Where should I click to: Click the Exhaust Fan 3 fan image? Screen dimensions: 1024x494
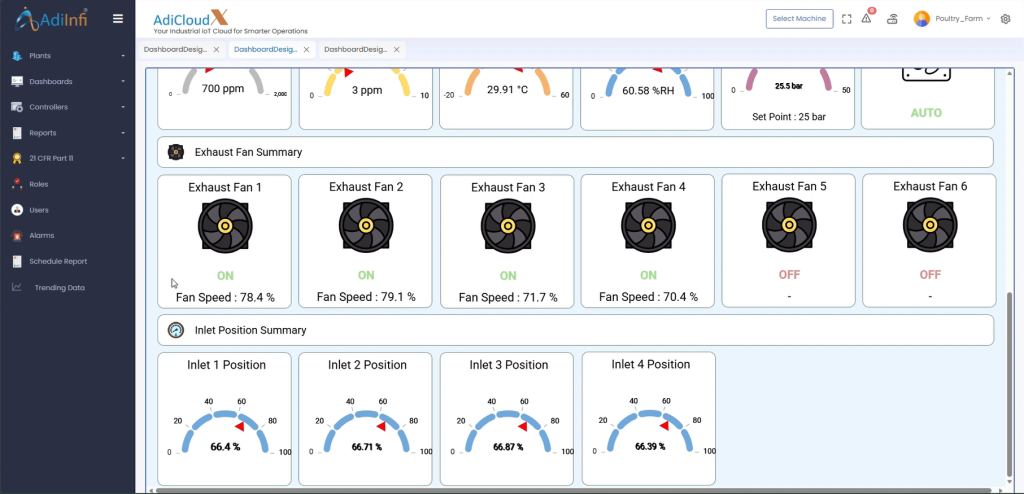click(x=507, y=226)
